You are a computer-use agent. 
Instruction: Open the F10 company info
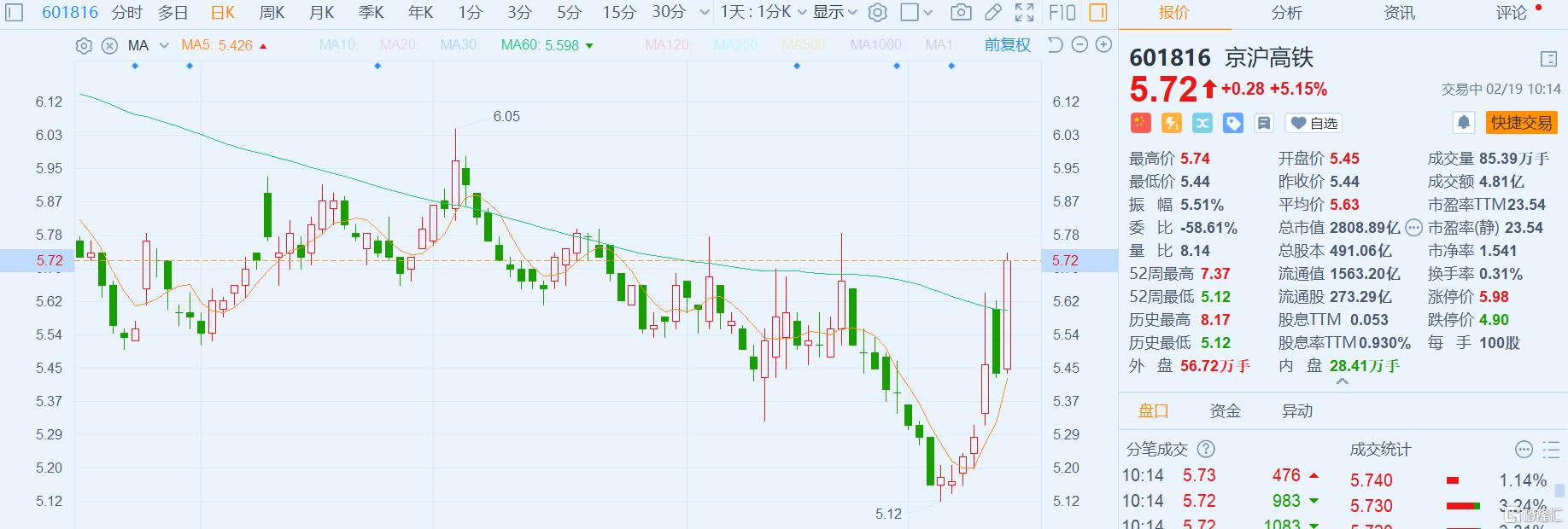coord(1062,13)
